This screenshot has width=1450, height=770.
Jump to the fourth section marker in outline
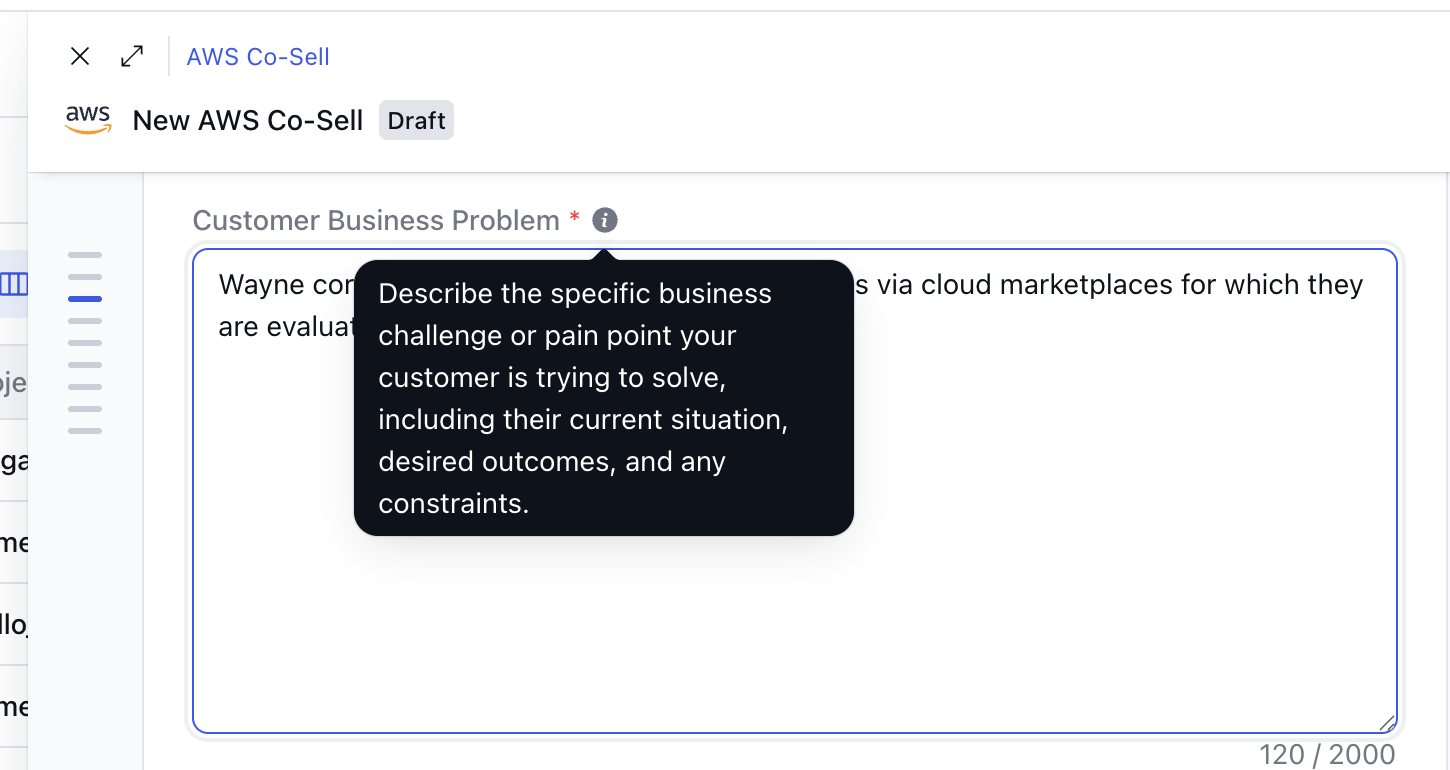85,321
